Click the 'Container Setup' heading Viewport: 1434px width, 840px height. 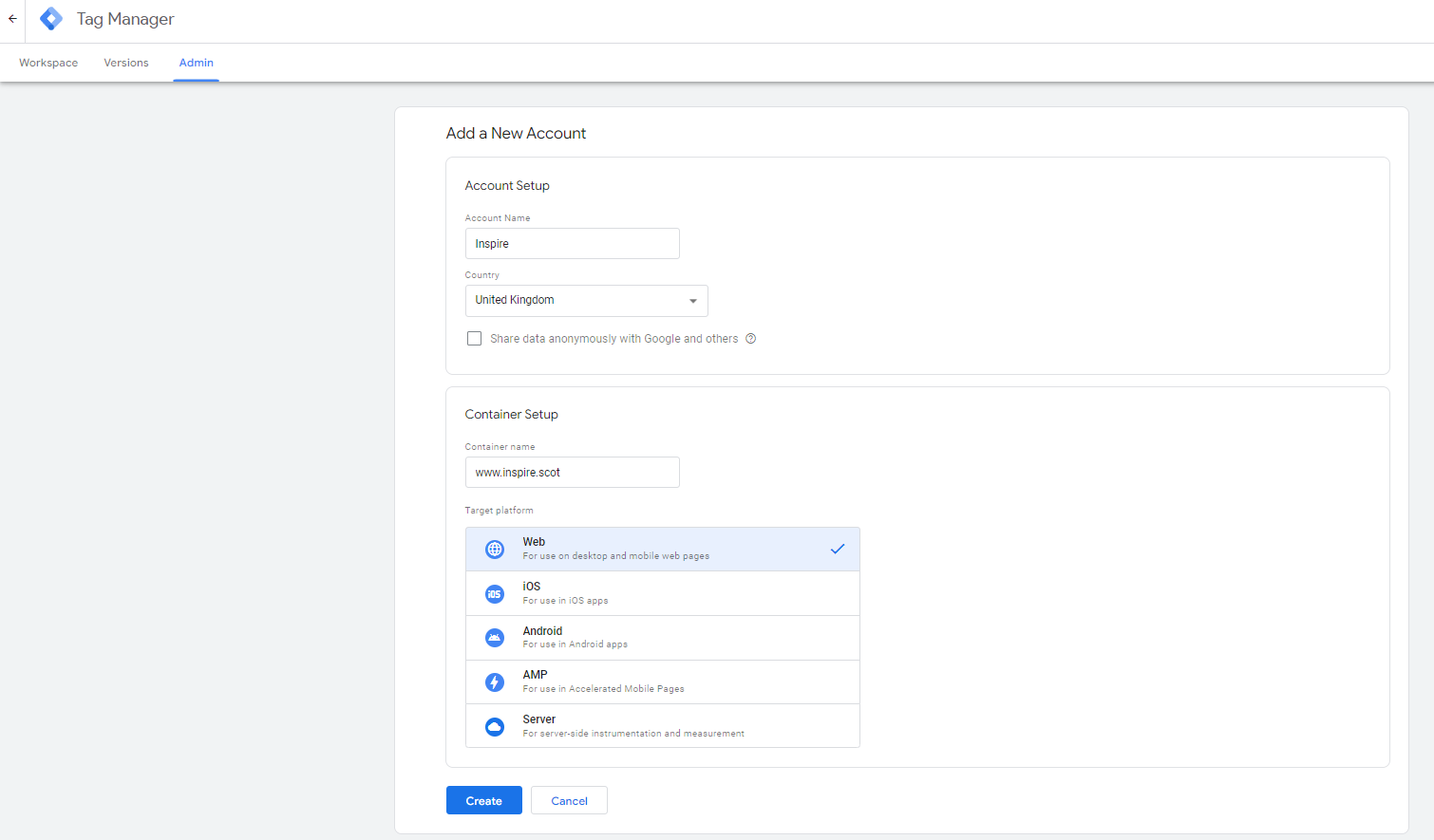[511, 415]
